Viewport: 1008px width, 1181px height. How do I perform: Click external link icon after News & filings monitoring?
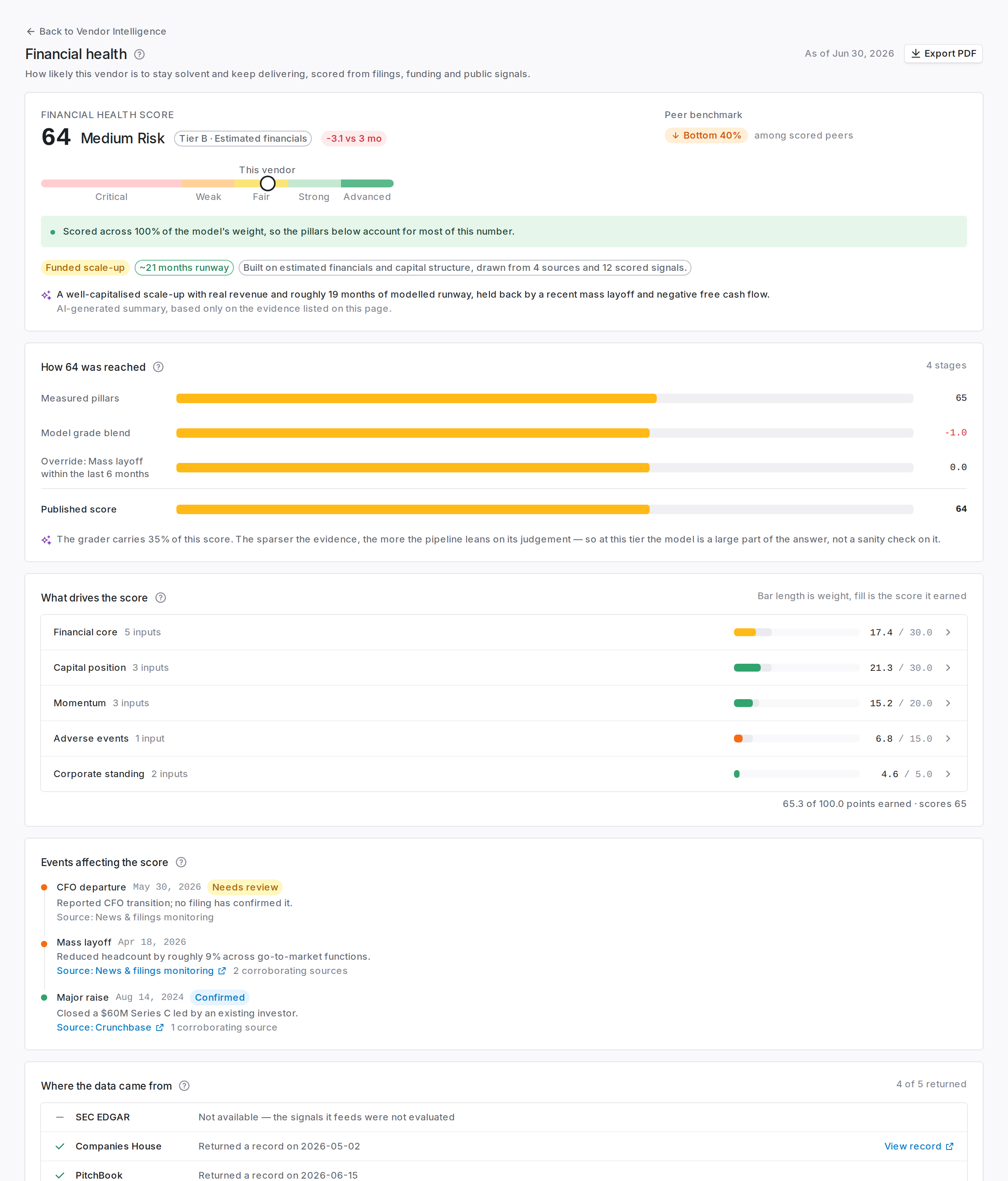[222, 971]
